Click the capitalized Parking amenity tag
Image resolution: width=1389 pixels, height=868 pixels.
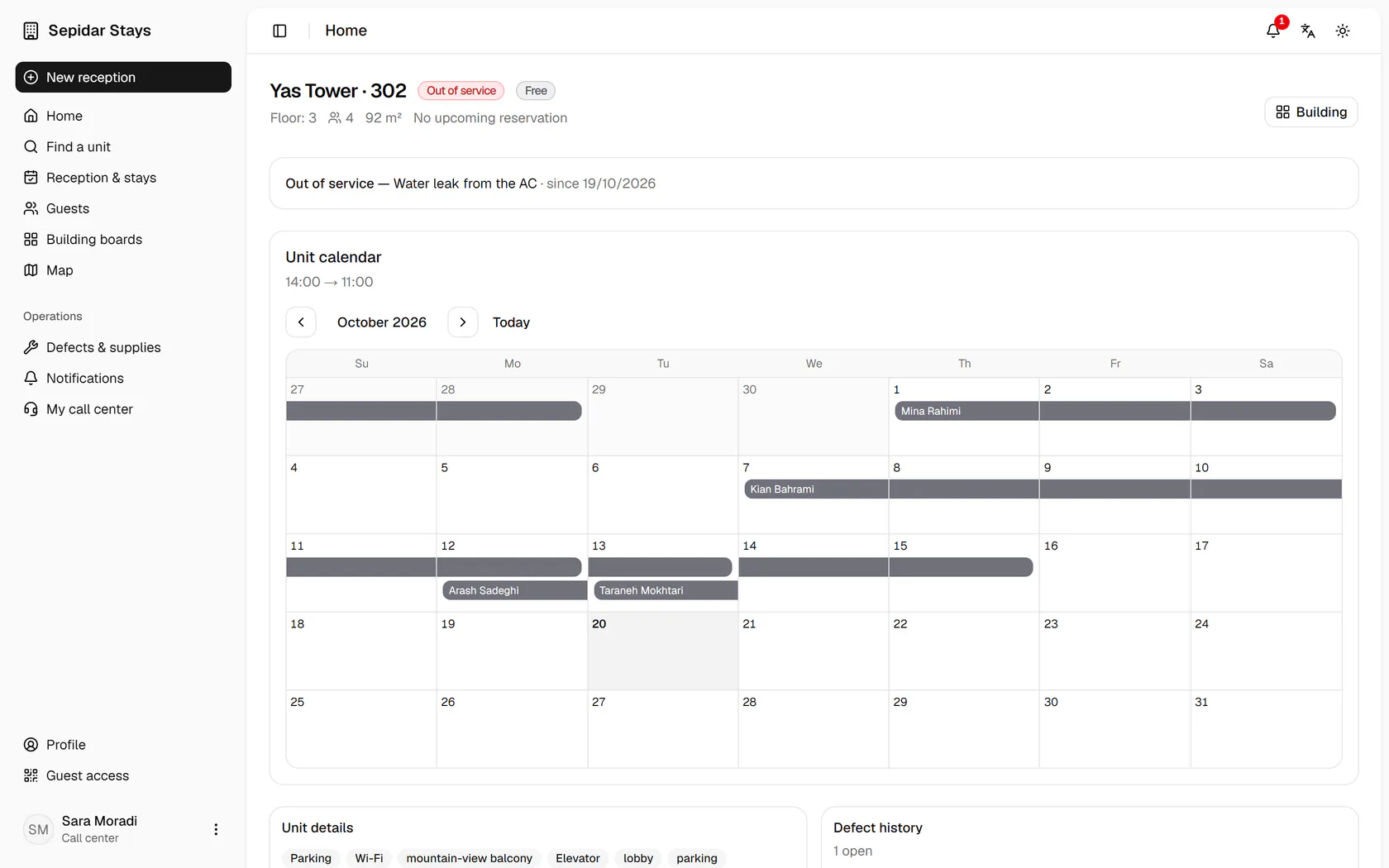coord(311,858)
